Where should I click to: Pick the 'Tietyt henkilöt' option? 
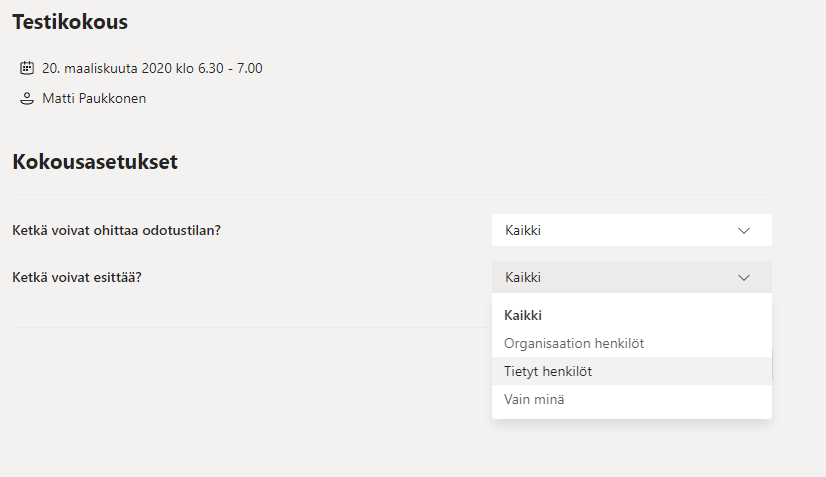(548, 371)
